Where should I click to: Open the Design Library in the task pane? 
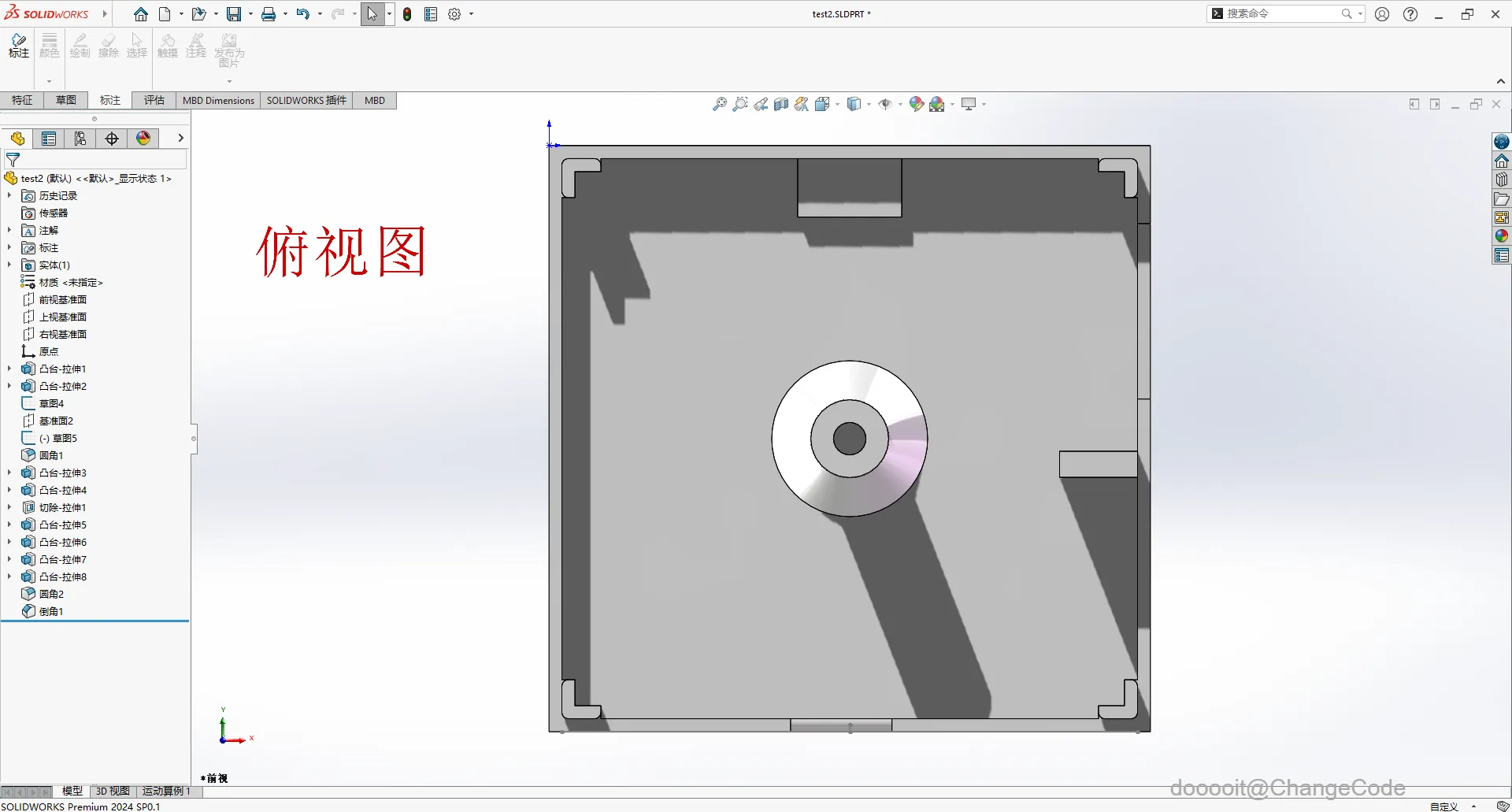[1502, 179]
